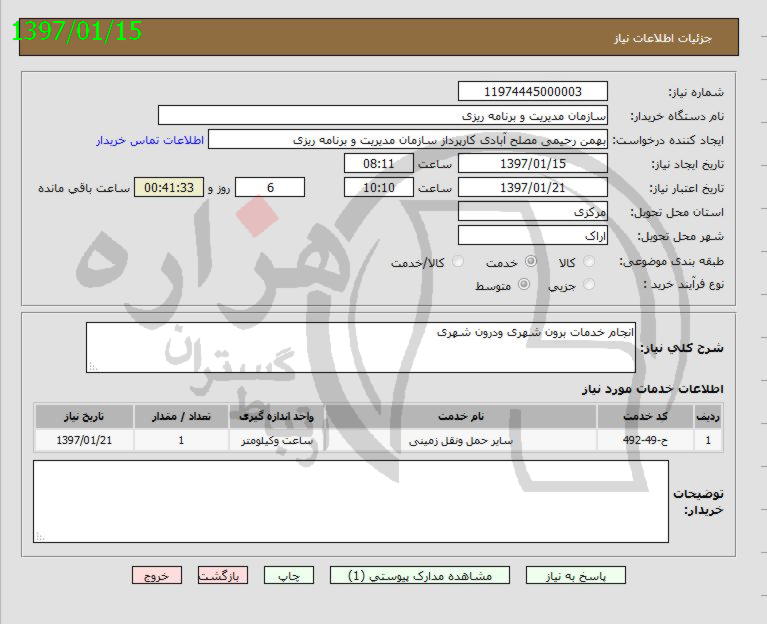Click the شرح کلی نیاز description textarea
Screen dimensions: 767x624
coord(361,347)
